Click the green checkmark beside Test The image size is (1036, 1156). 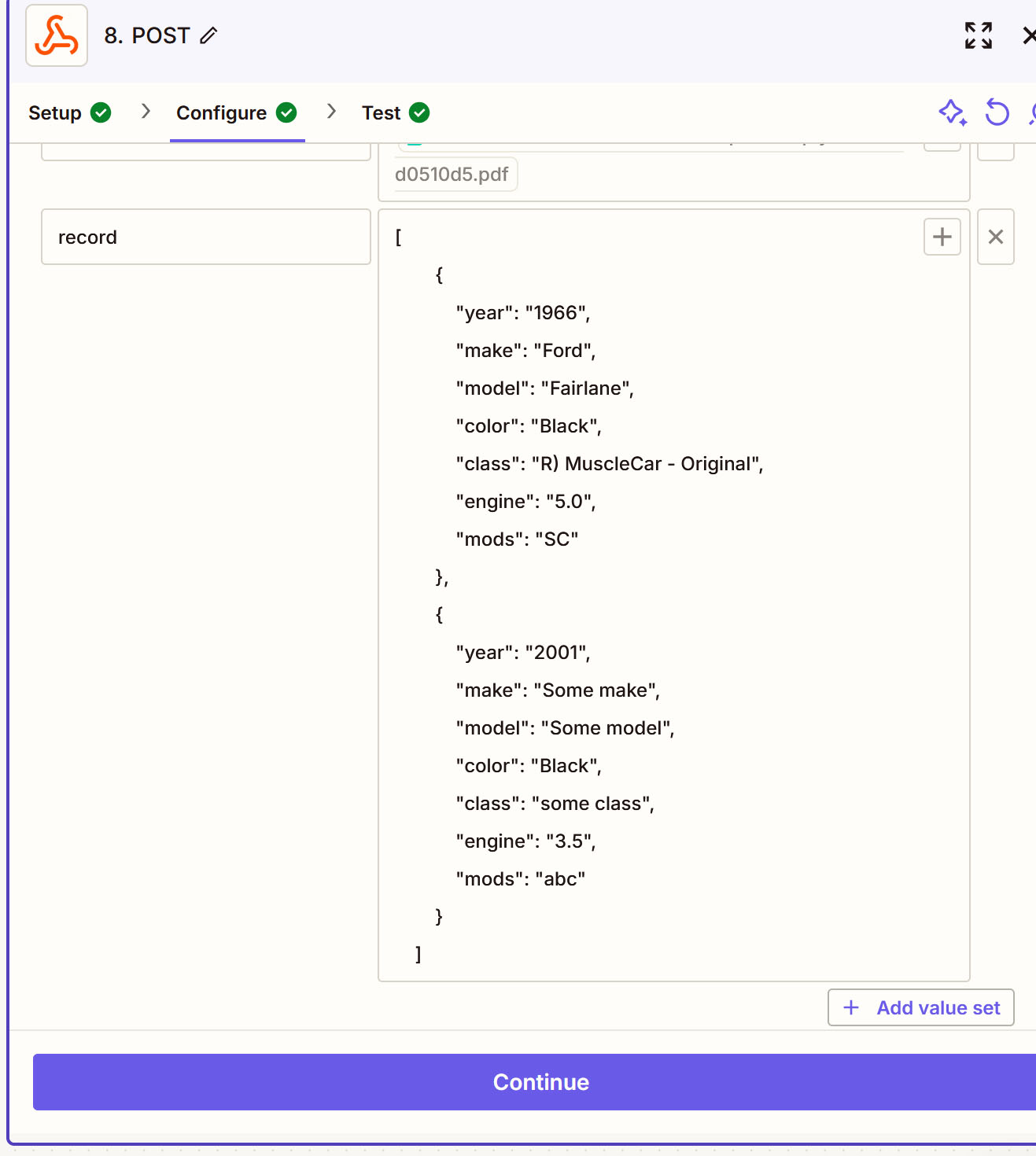(x=420, y=112)
